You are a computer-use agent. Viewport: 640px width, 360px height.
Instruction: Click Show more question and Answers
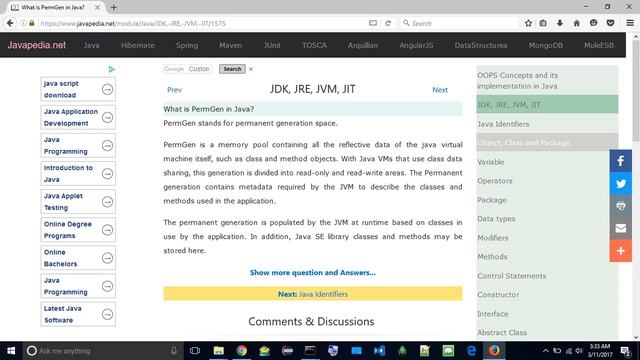coord(313,273)
